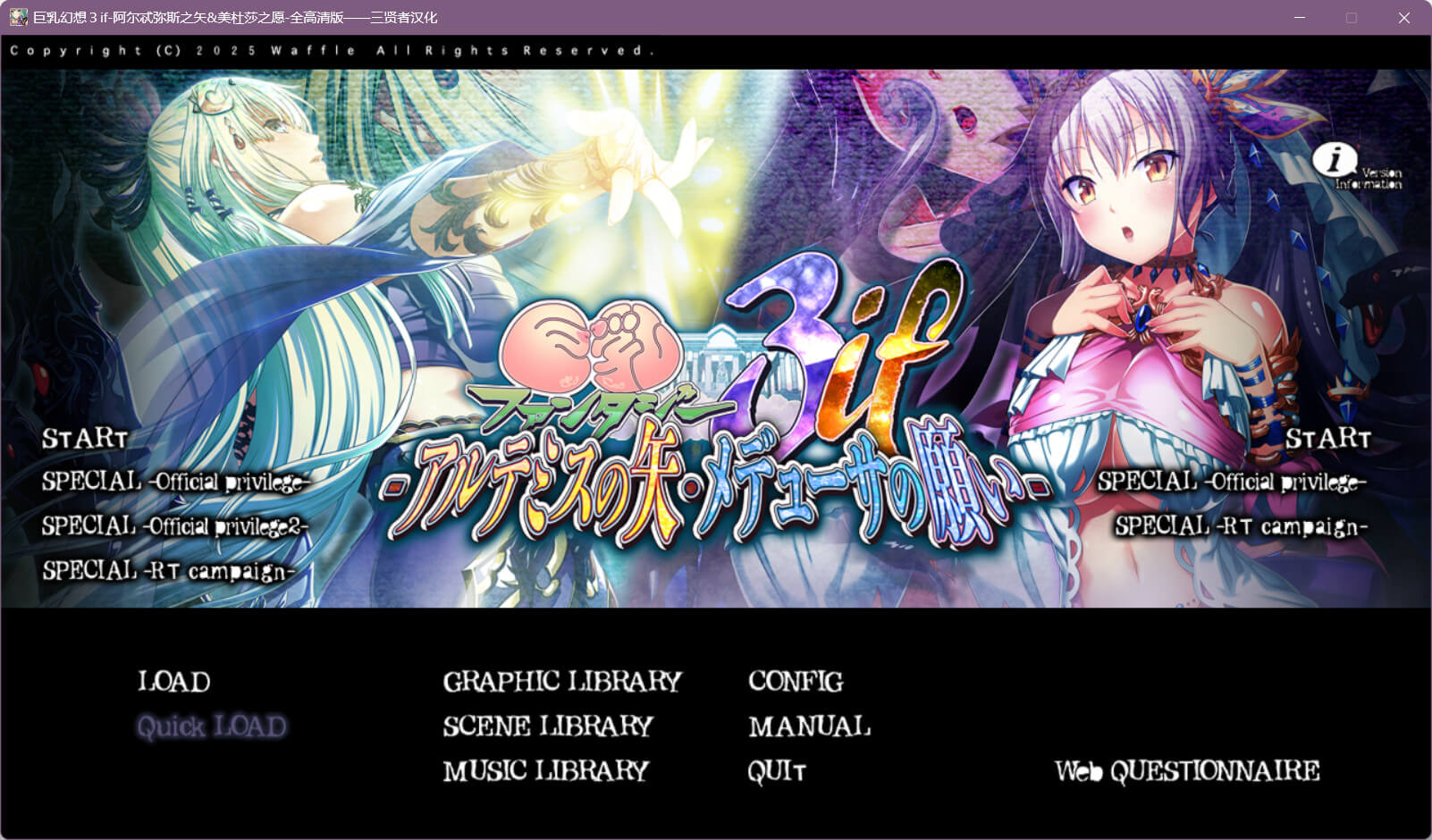Open the GRAPHIC LIBRARY
The height and width of the screenshot is (840, 1432).
coord(562,682)
